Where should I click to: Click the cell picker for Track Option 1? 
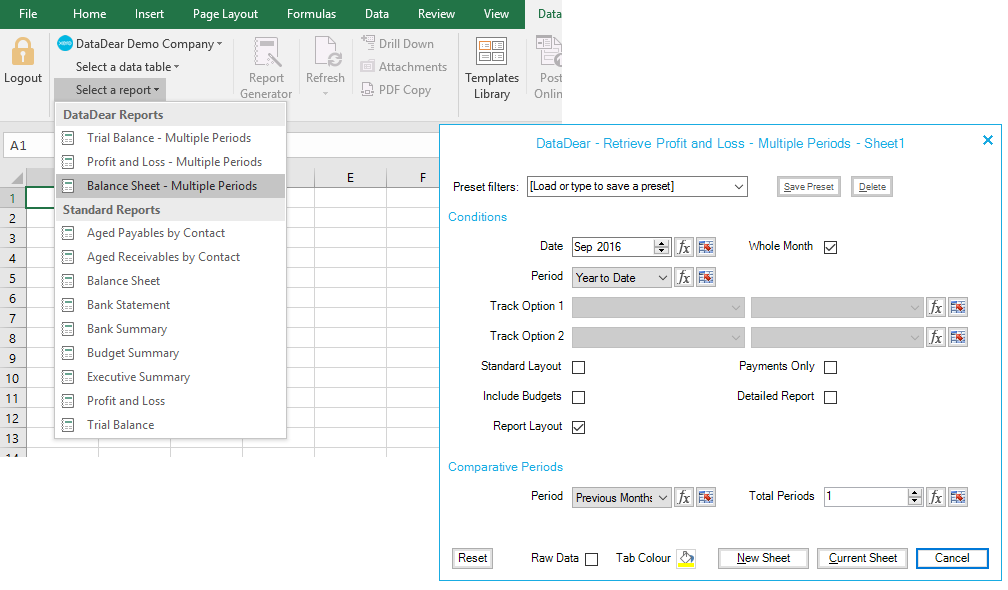point(958,307)
